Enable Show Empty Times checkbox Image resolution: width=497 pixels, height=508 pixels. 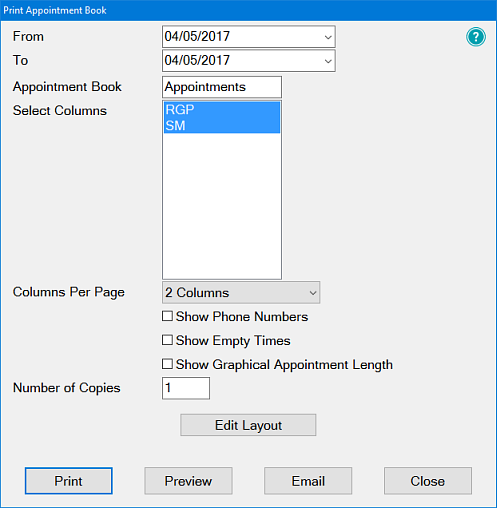(x=167, y=340)
